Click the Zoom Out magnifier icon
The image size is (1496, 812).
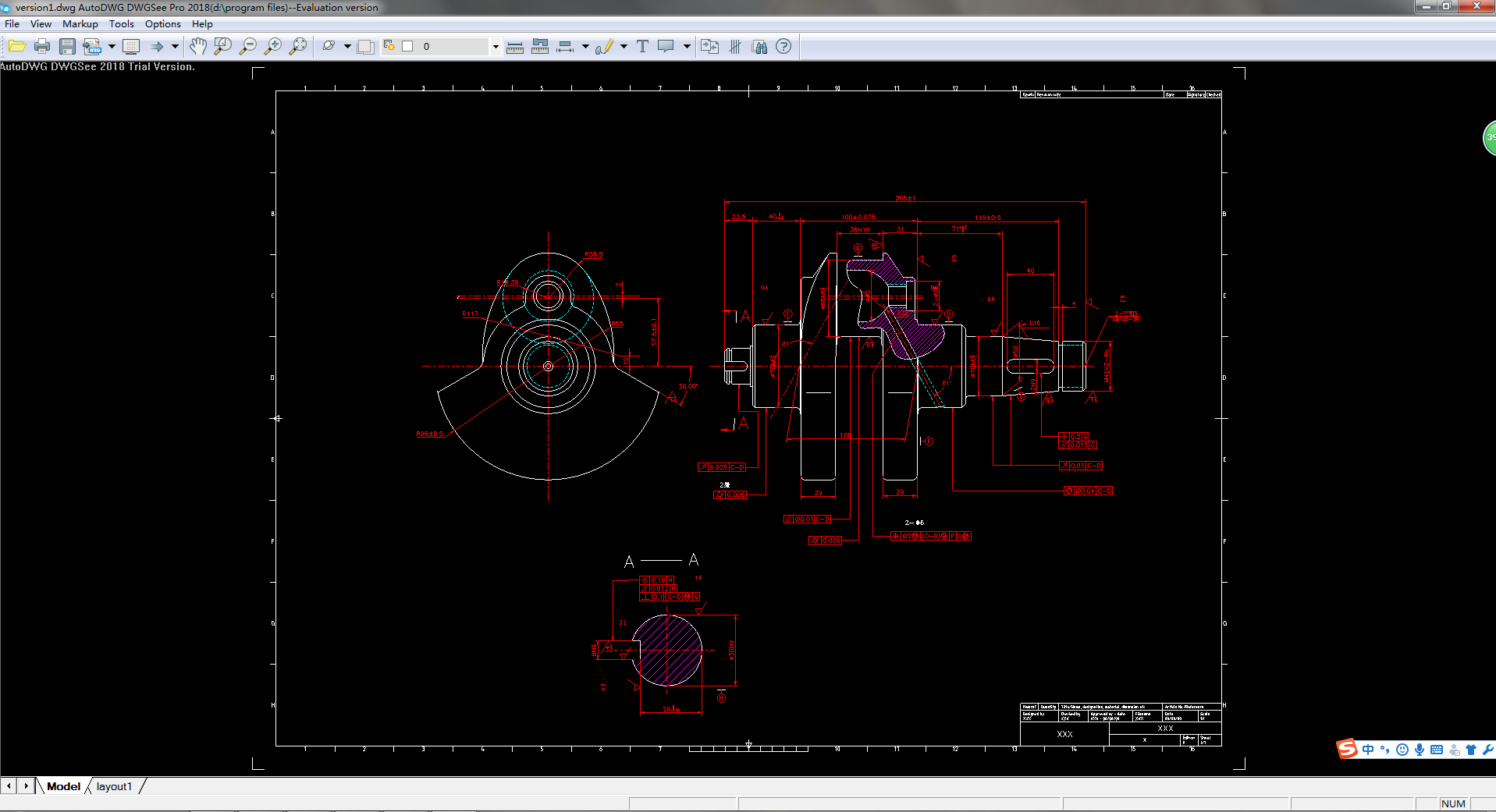coord(247,47)
